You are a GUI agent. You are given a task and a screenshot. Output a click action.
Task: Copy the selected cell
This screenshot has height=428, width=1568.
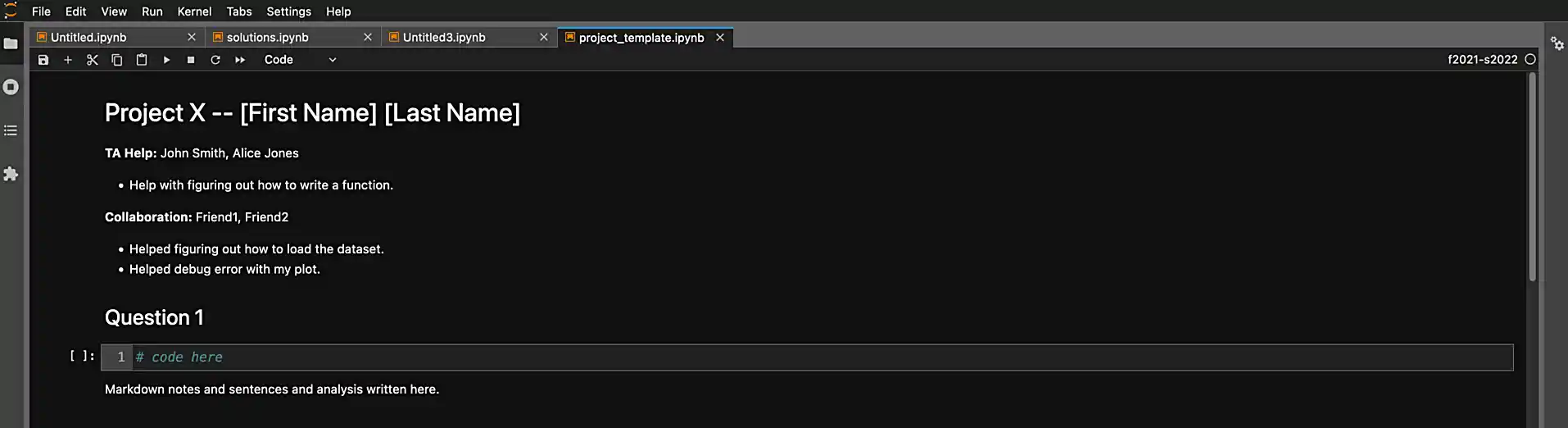117,60
